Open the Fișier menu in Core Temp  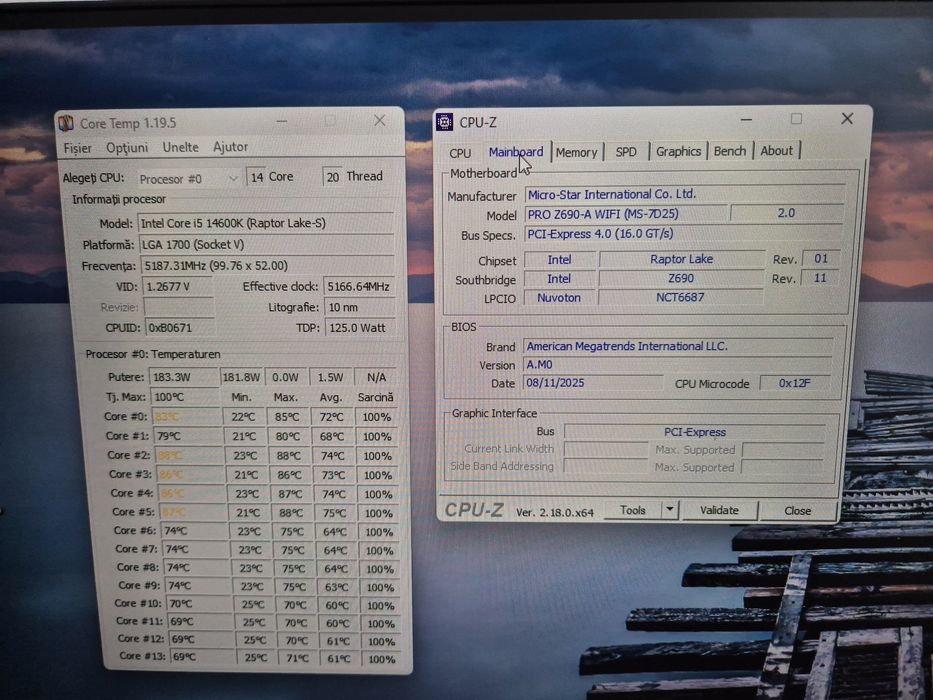(x=77, y=148)
